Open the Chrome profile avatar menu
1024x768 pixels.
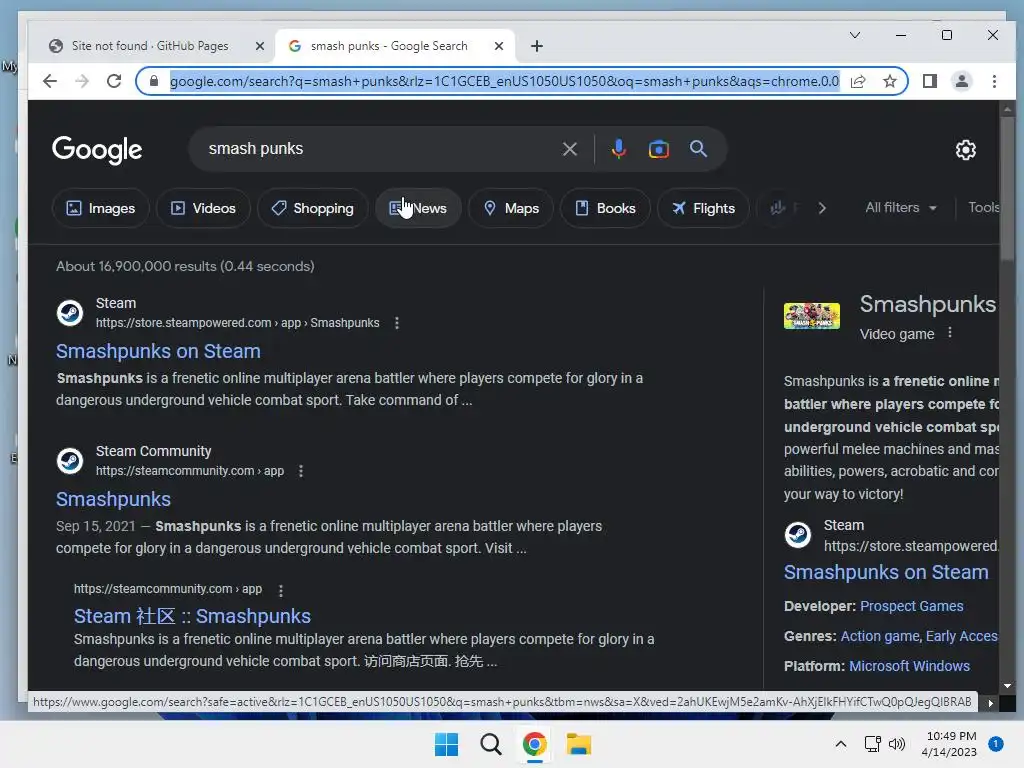point(961,81)
